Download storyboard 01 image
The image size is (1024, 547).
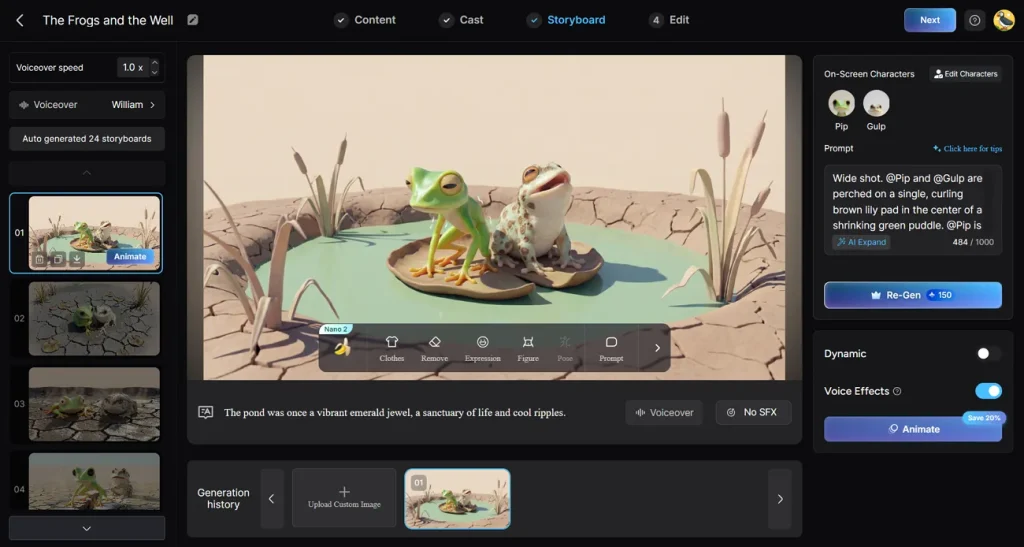[x=76, y=259]
